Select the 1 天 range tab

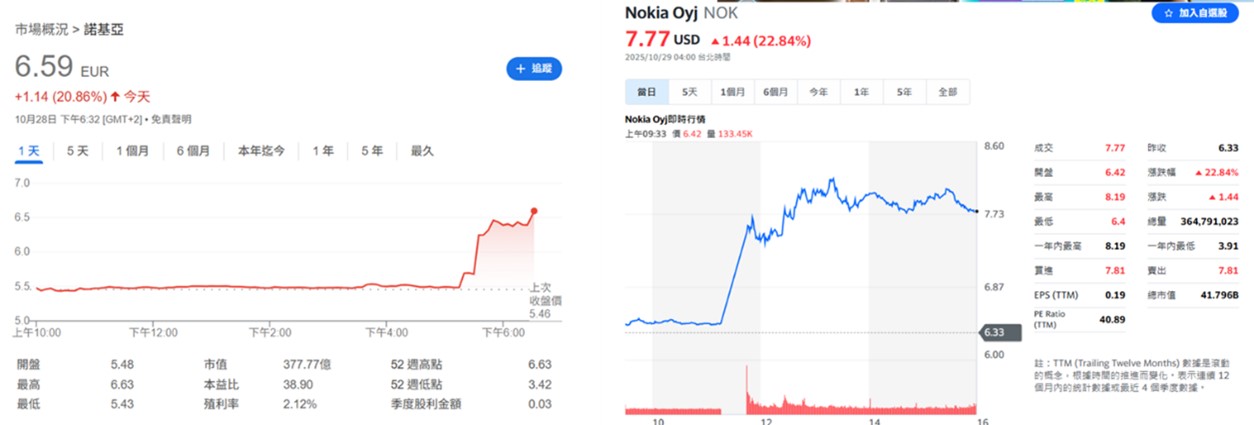click(29, 151)
